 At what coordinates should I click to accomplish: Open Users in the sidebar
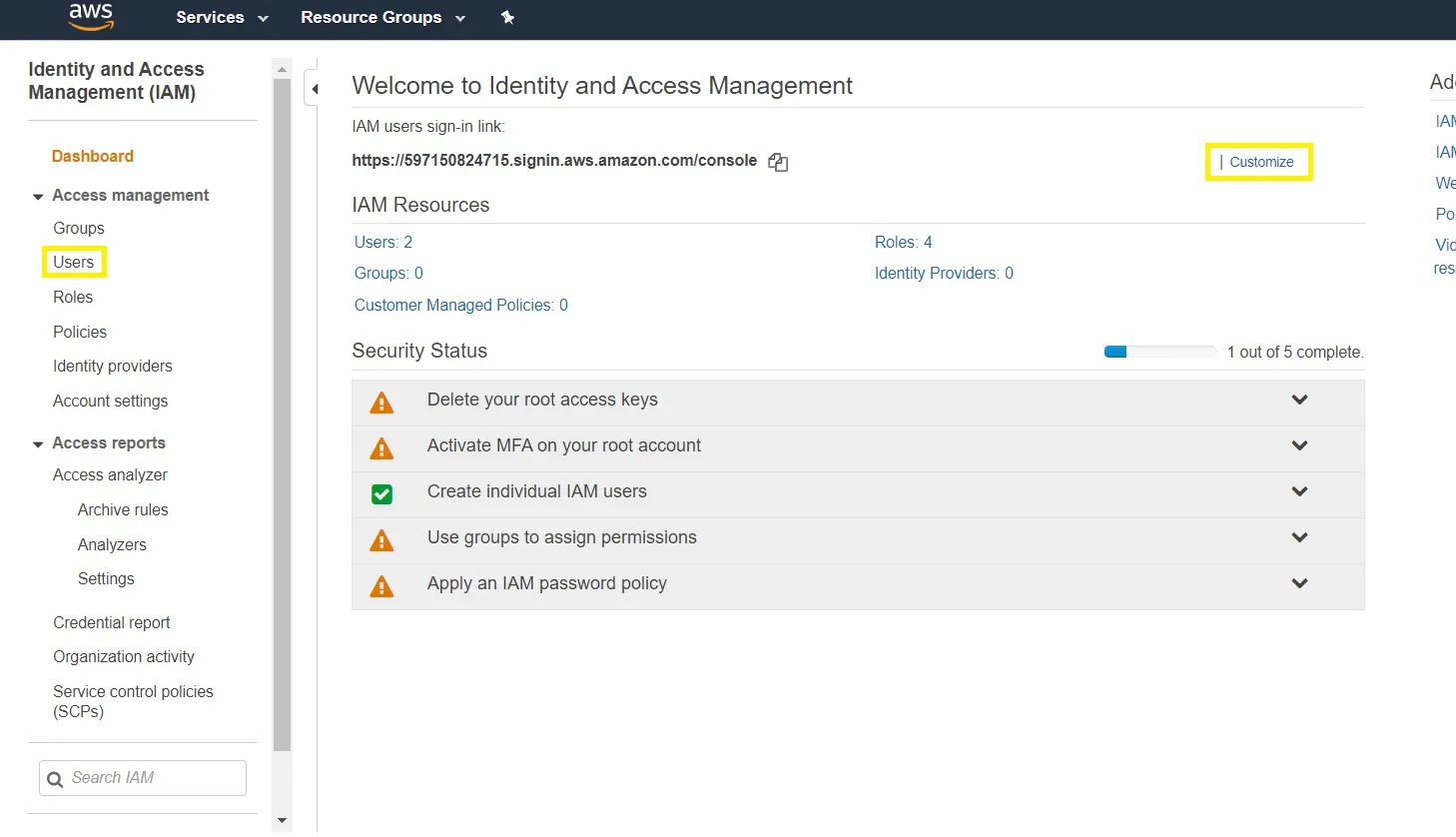(x=74, y=262)
